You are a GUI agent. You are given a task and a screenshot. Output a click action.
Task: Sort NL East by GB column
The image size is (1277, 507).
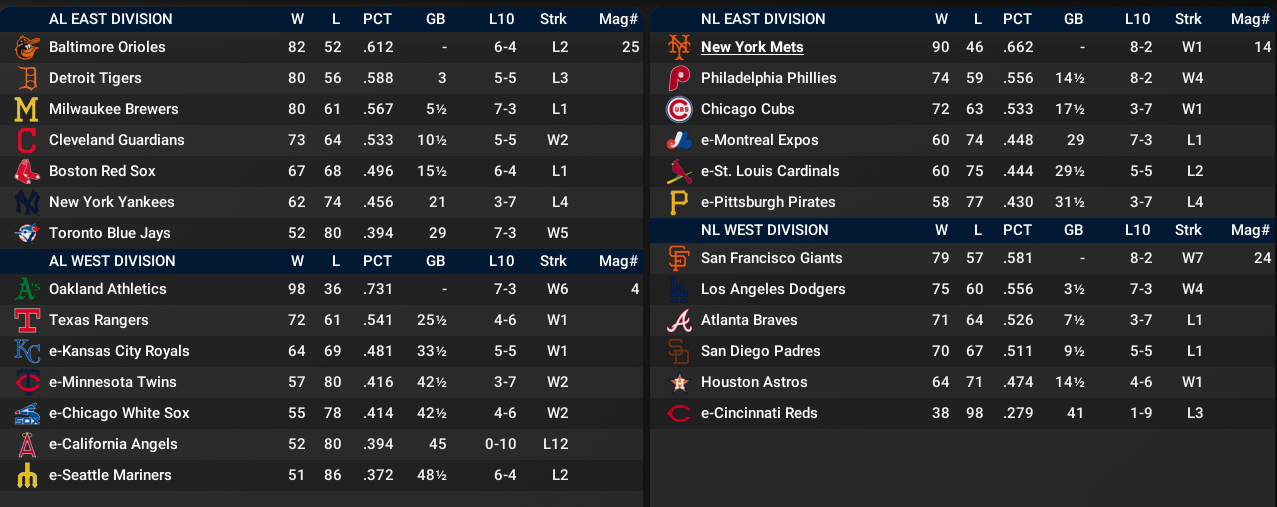pyautogui.click(x=1073, y=19)
